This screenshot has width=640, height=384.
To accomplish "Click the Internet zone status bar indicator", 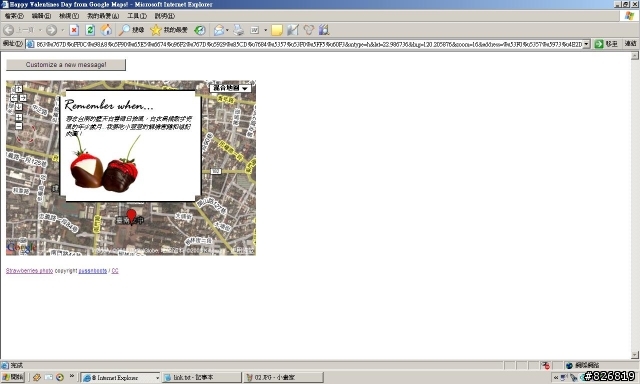I will click(582, 365).
